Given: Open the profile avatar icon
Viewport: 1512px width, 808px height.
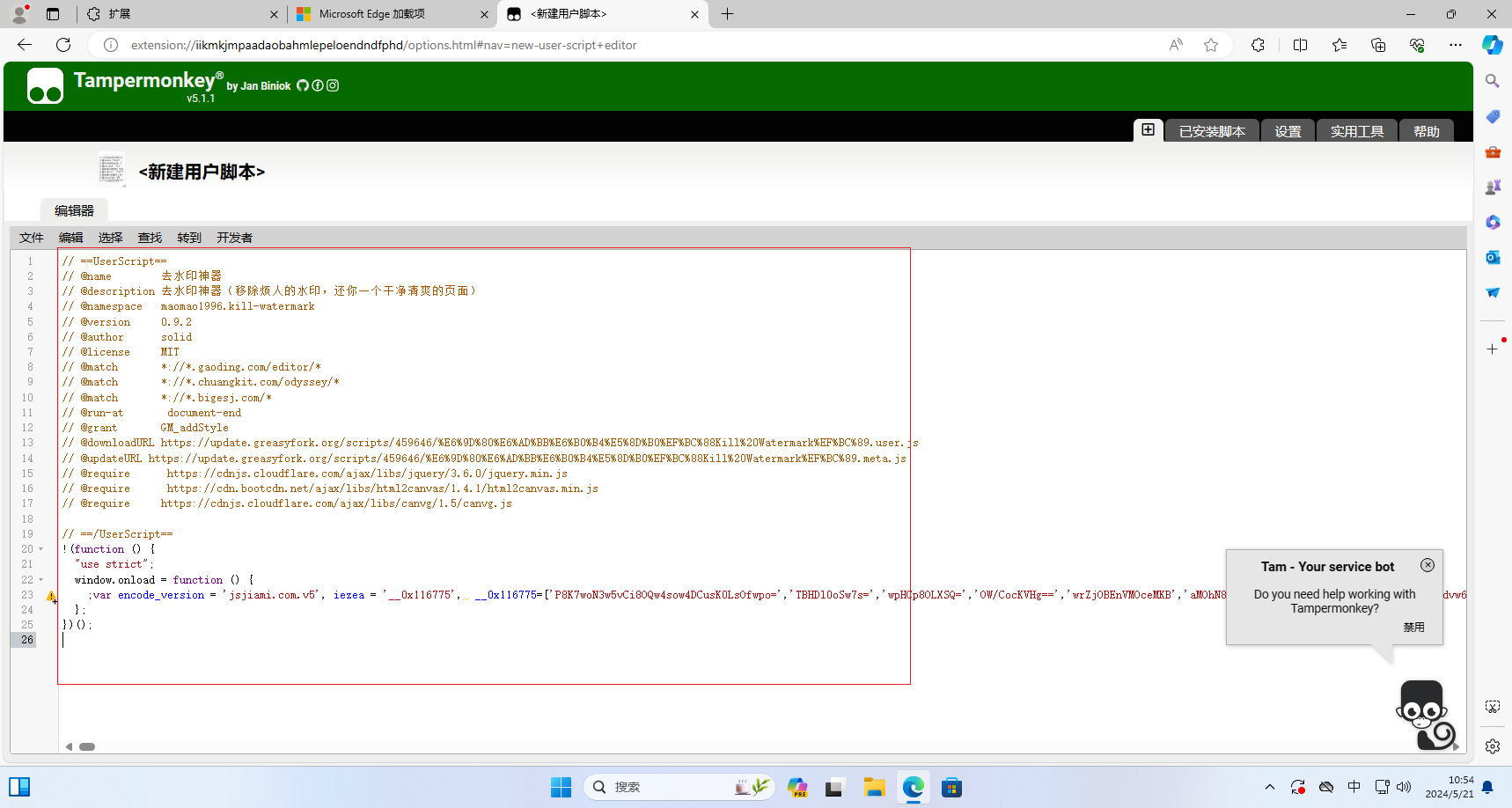Looking at the screenshot, I should (x=19, y=14).
